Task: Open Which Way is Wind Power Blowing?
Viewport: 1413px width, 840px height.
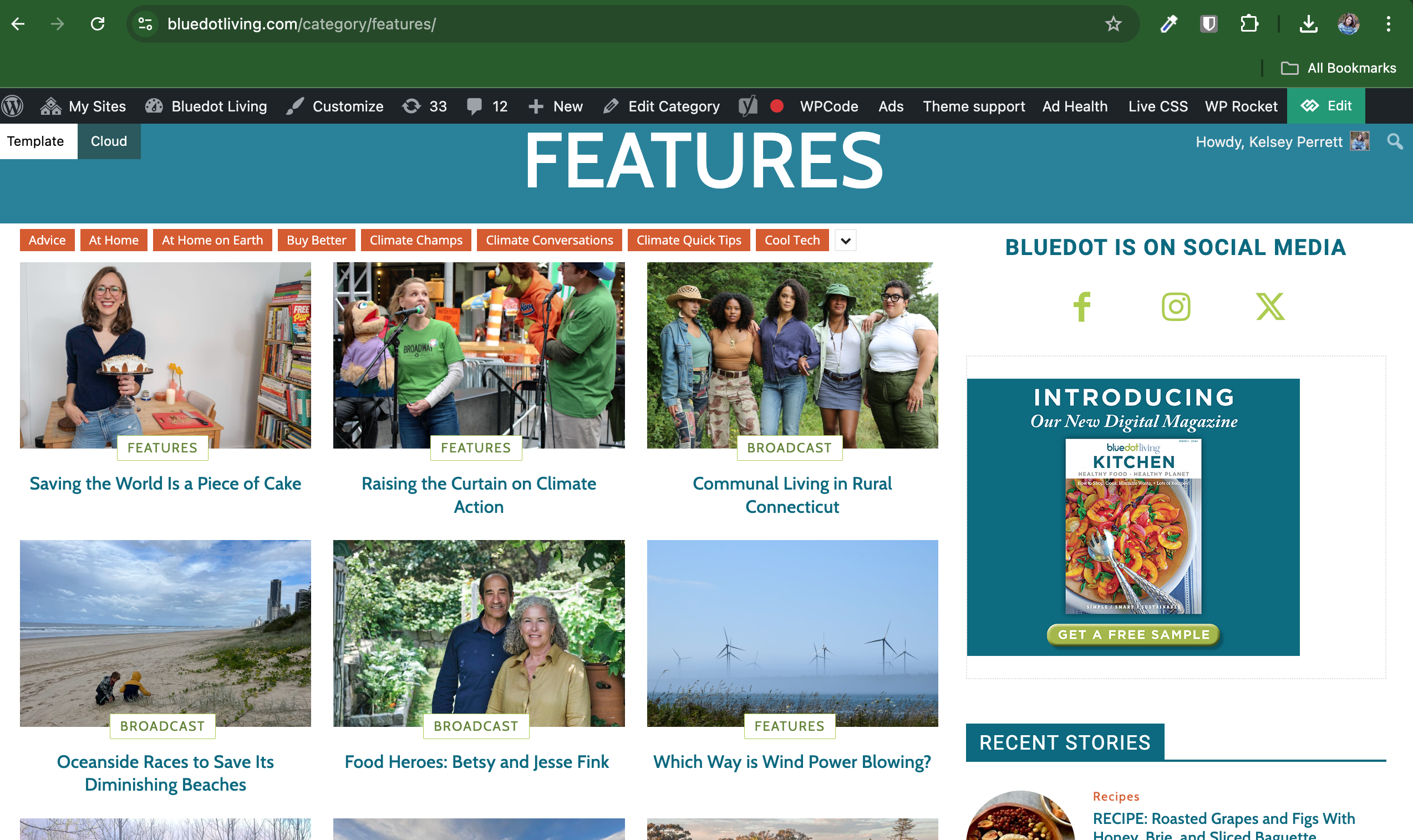Action: tap(792, 762)
